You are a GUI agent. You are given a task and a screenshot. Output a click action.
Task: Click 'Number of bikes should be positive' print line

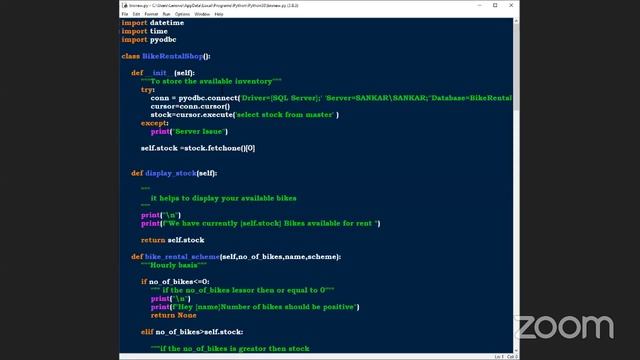(x=255, y=307)
